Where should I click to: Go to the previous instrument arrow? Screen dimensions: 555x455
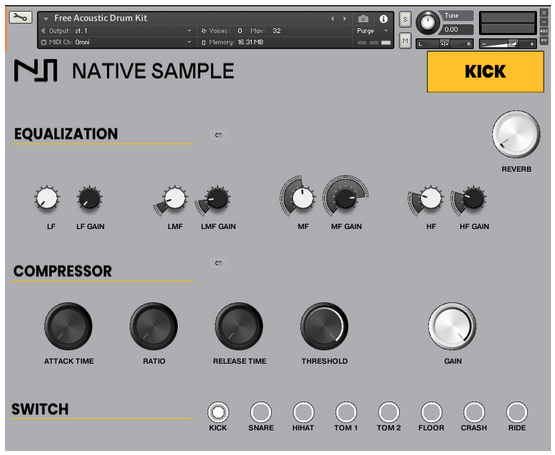click(x=332, y=19)
